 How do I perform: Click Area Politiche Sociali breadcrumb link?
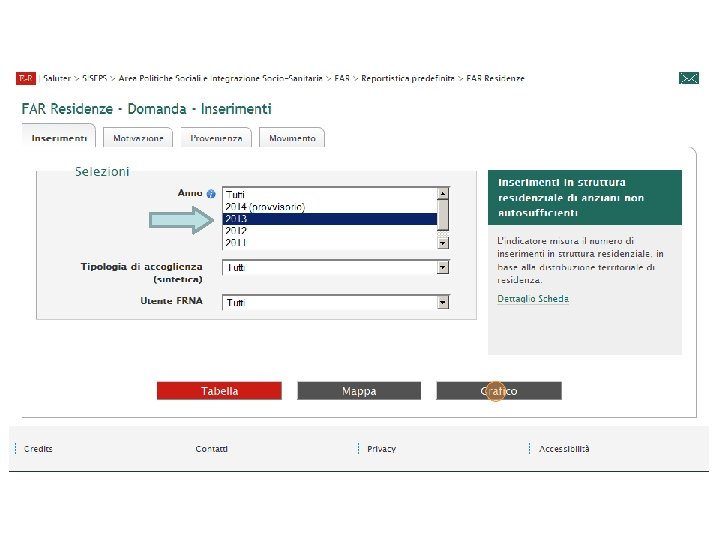click(x=220, y=79)
